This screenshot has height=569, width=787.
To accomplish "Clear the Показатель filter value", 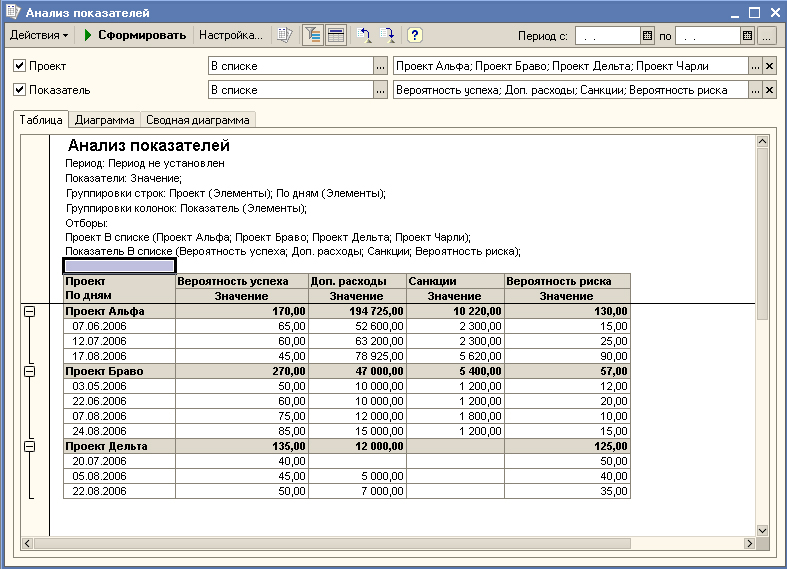I will (x=768, y=90).
